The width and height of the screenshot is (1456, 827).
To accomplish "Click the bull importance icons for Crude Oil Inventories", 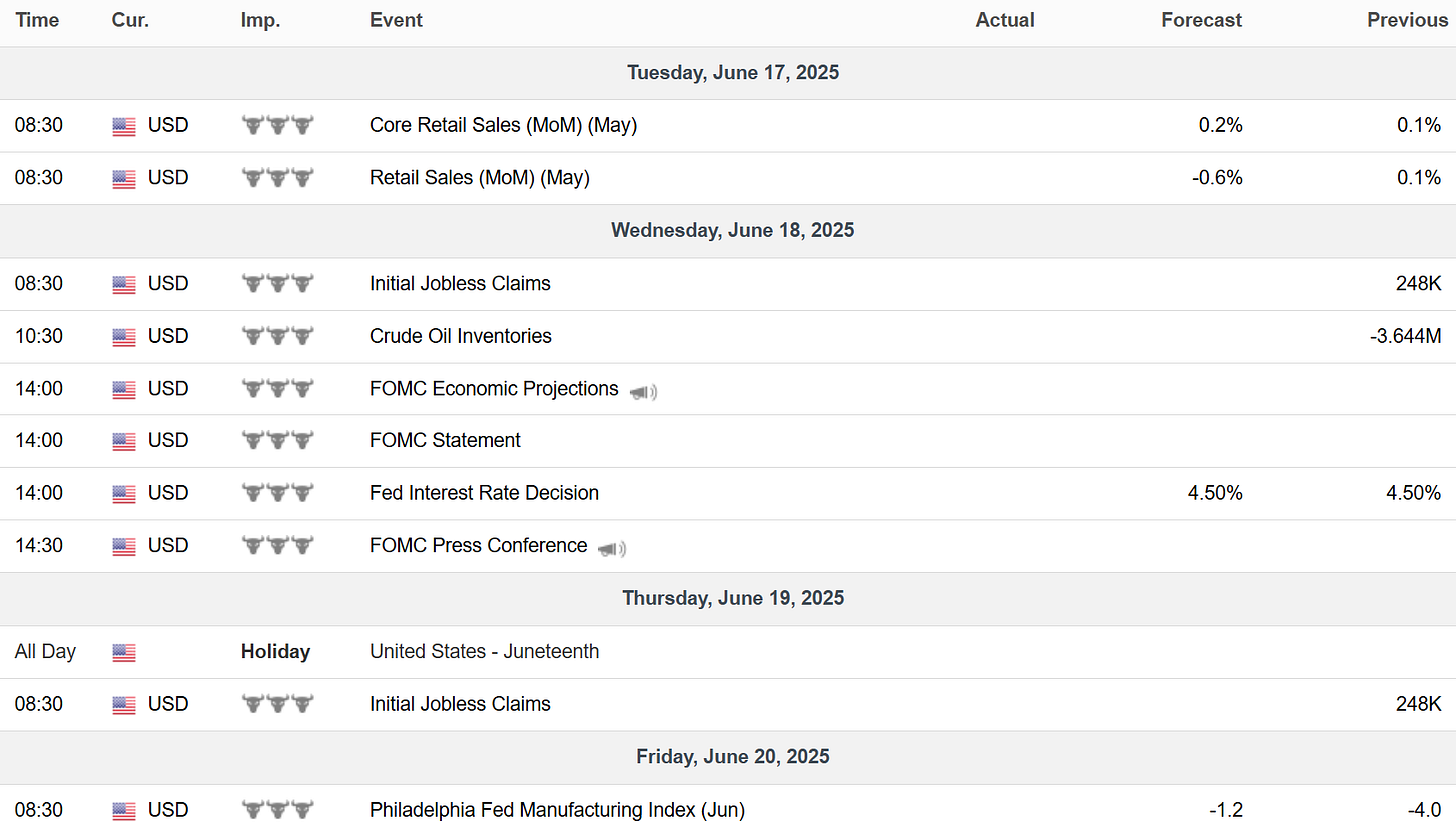I will point(277,336).
